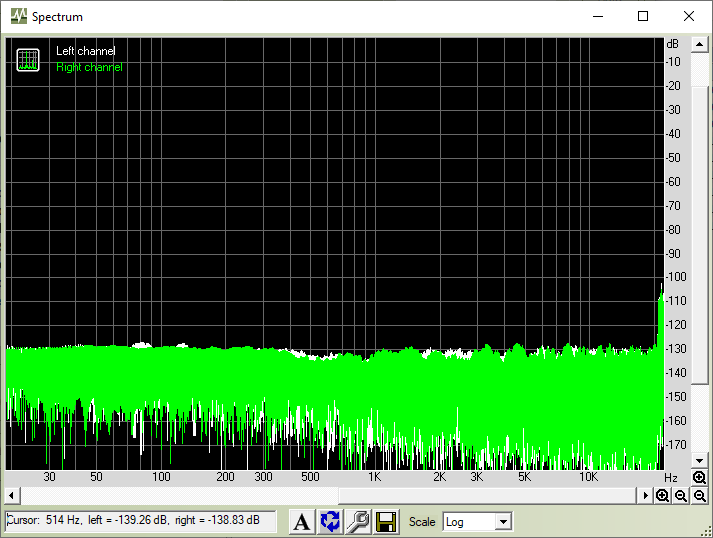Toggle the Right channel legend label

click(89, 67)
